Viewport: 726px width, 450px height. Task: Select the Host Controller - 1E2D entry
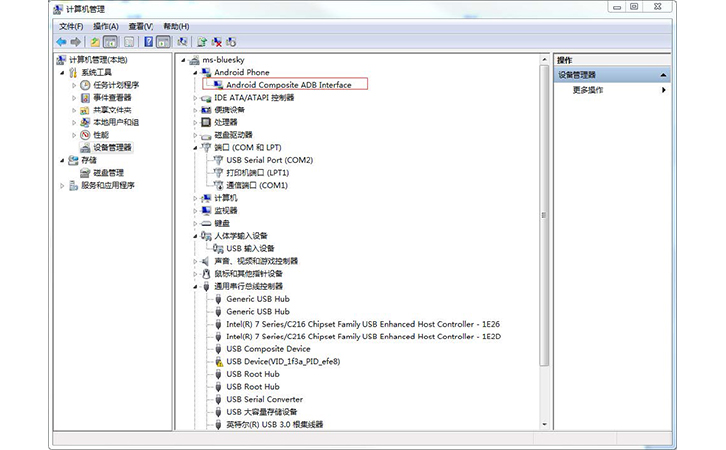coord(363,337)
